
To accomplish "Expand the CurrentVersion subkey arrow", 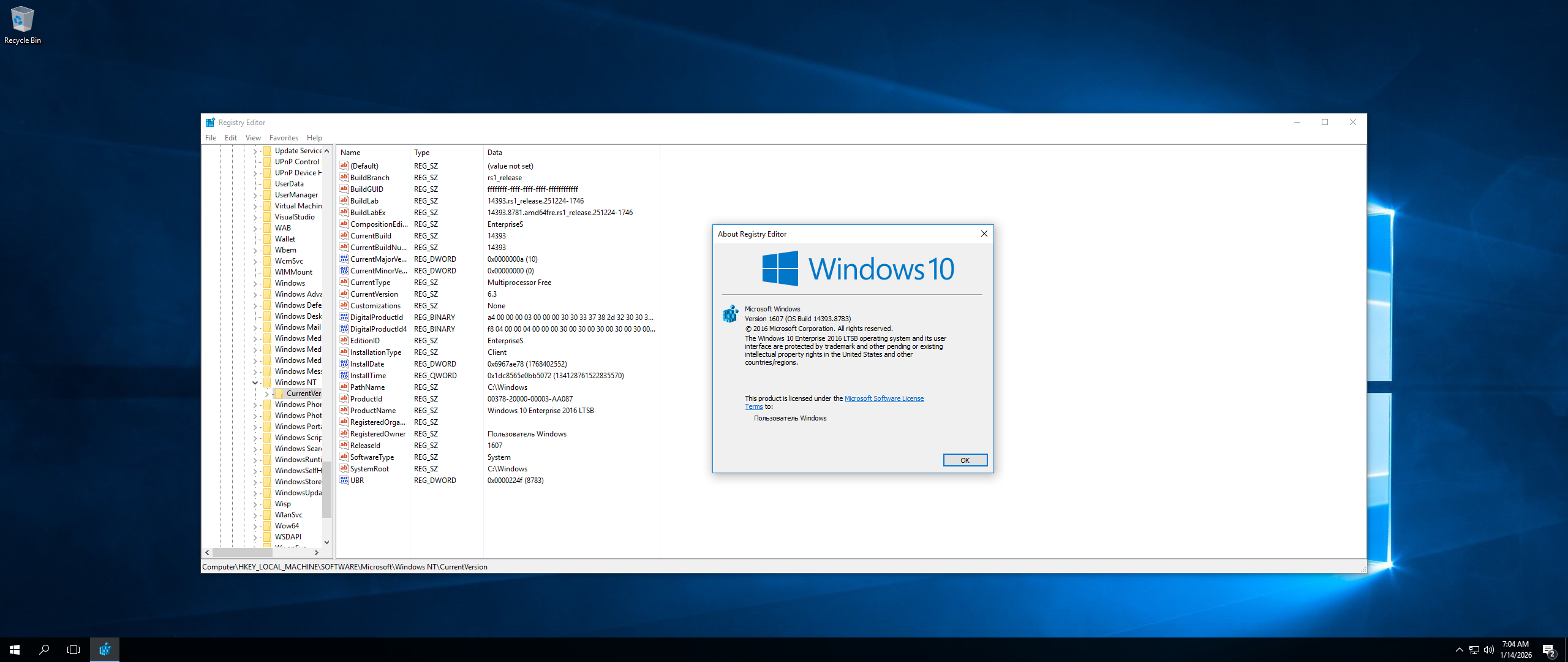I will (267, 394).
